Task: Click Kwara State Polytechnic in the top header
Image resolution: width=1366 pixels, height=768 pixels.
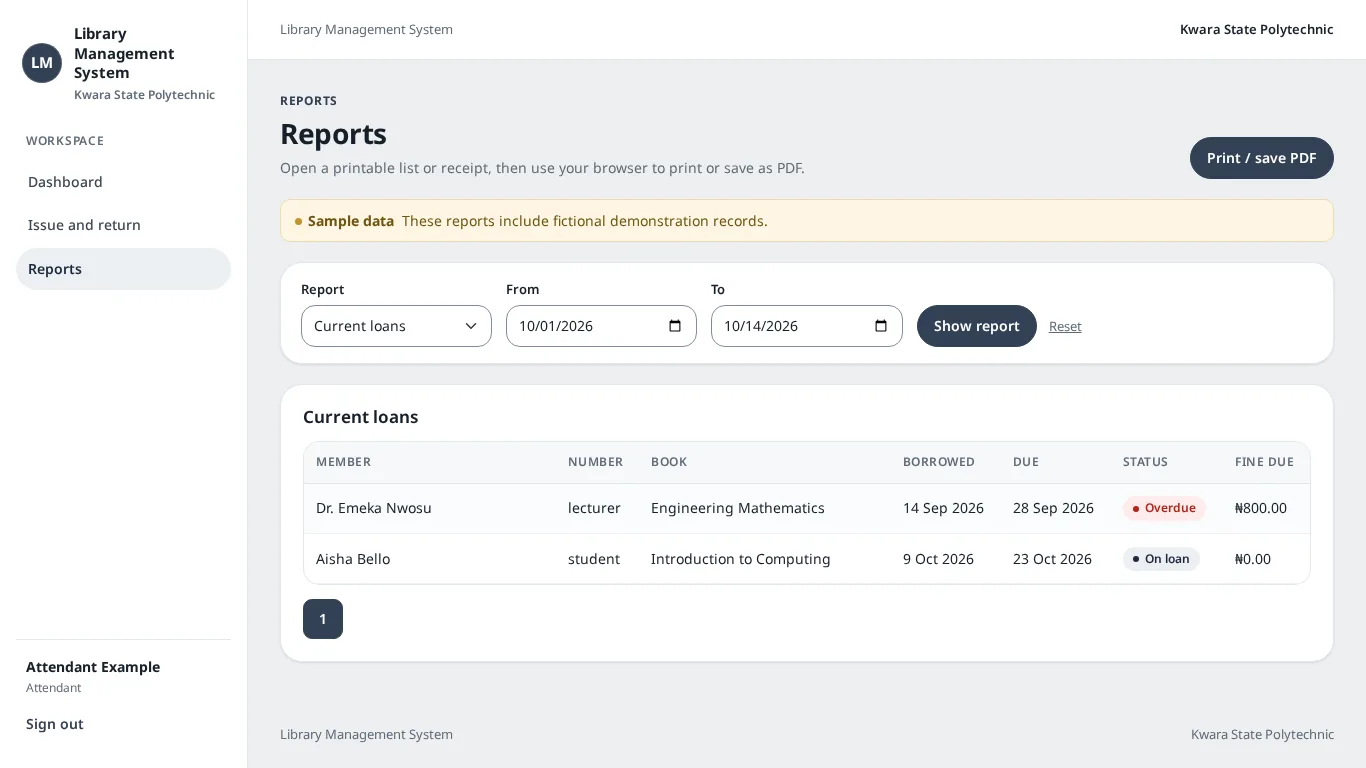Action: coord(1256,30)
